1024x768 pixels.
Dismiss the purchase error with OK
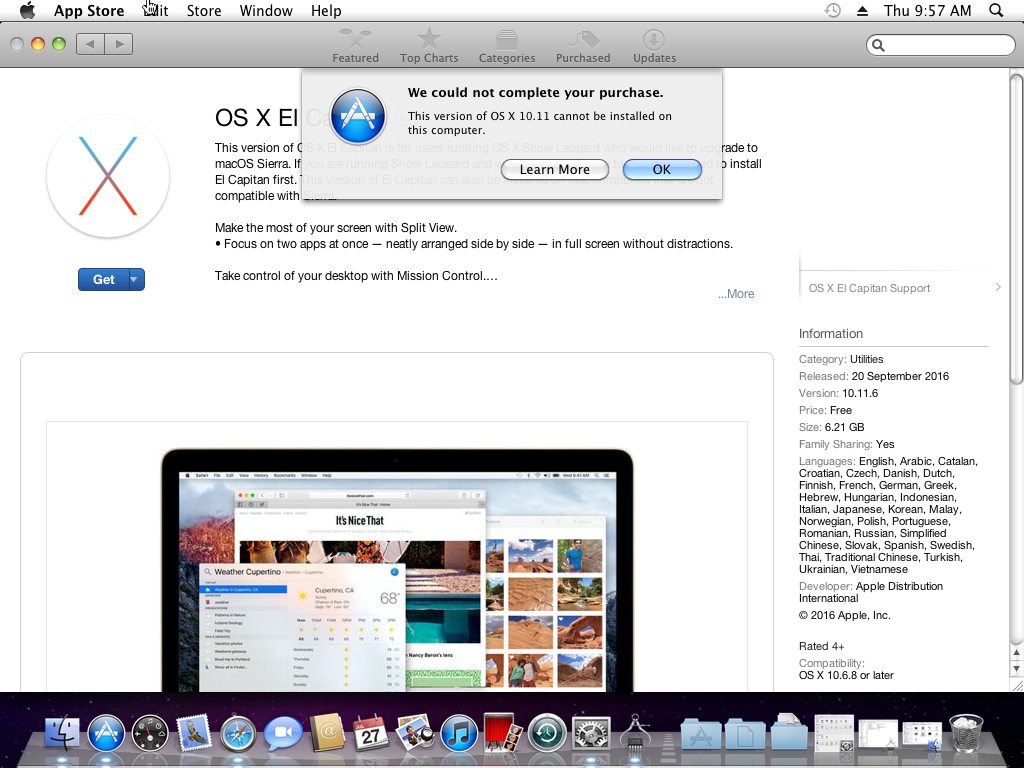[x=662, y=169]
